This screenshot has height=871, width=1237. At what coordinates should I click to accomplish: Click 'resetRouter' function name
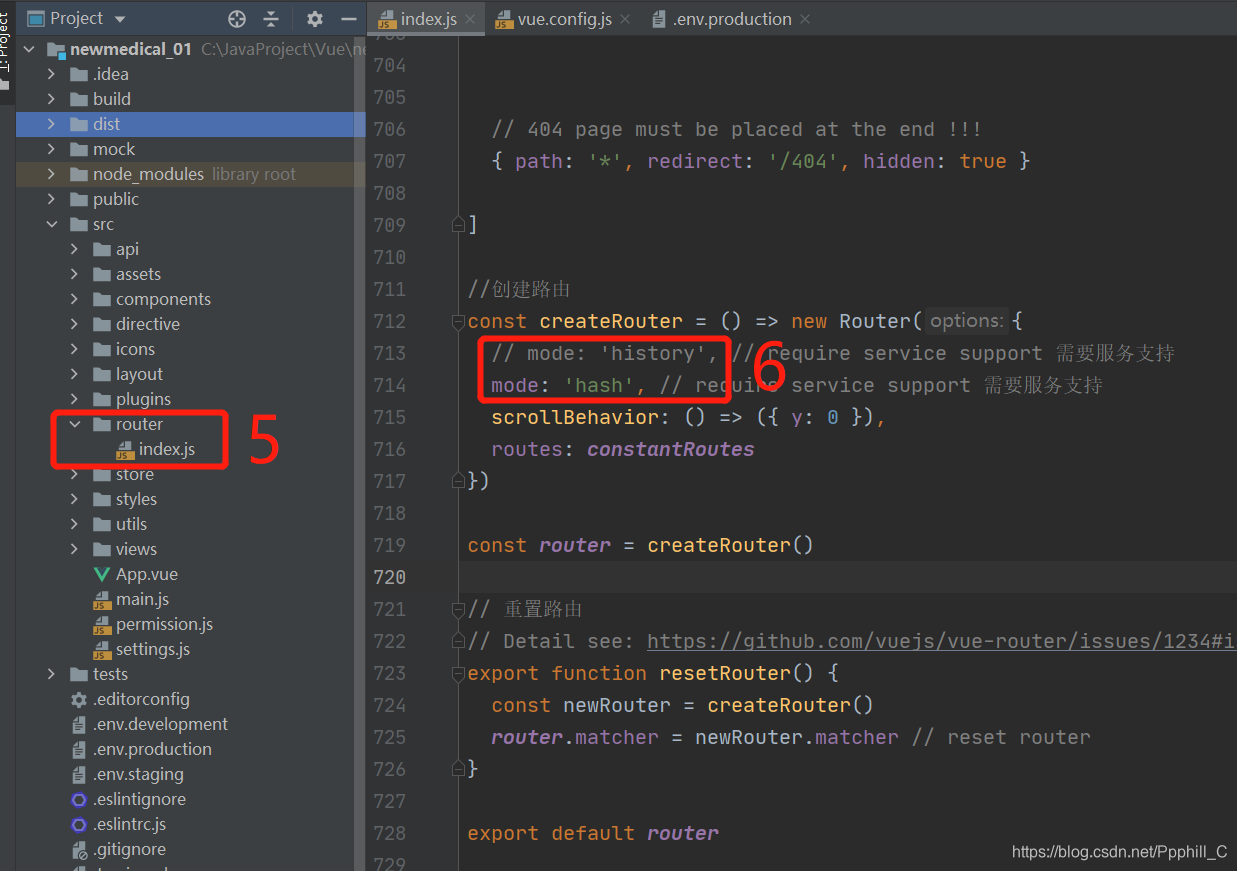[x=725, y=673]
